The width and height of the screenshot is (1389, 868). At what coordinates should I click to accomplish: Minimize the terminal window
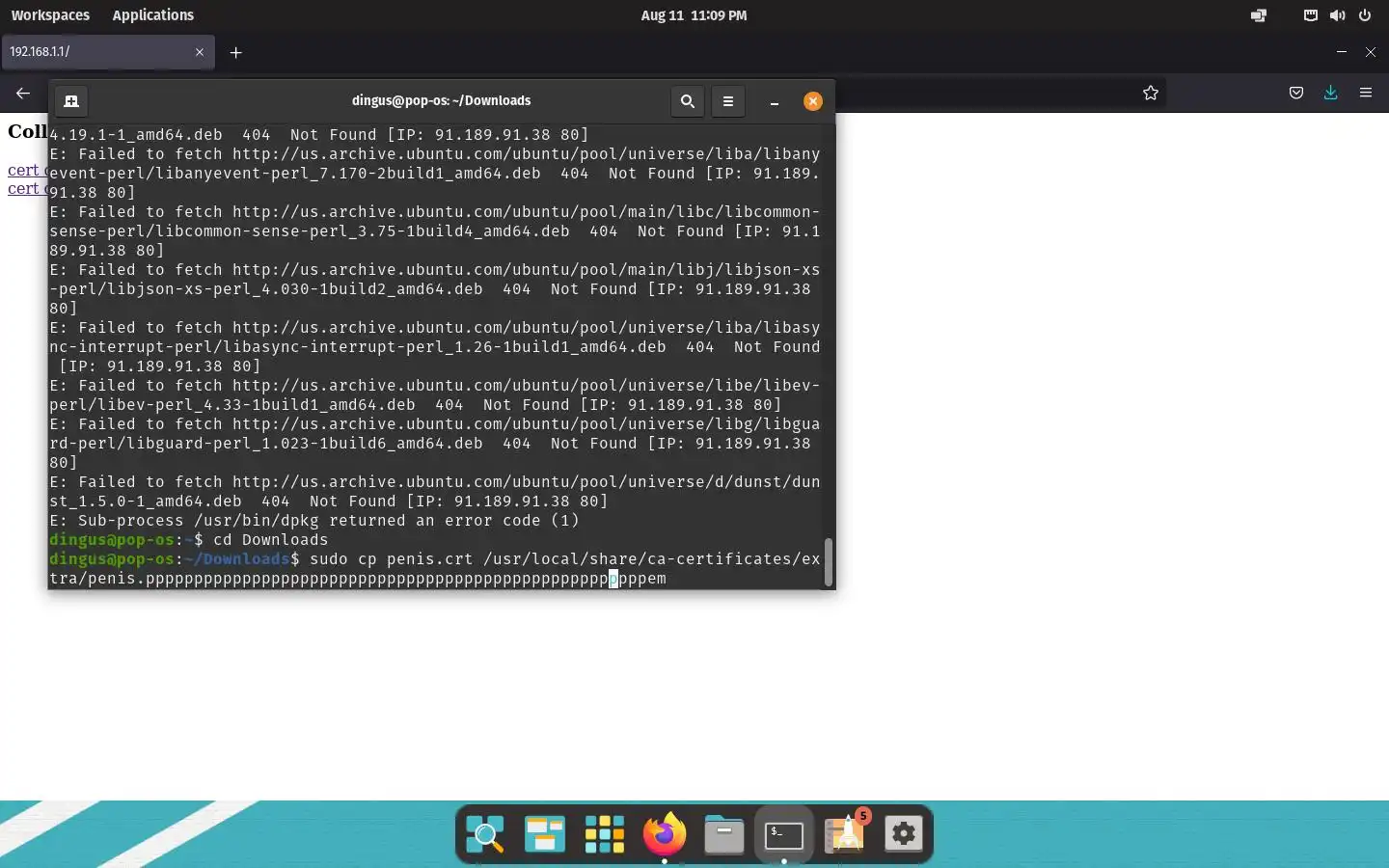774,101
